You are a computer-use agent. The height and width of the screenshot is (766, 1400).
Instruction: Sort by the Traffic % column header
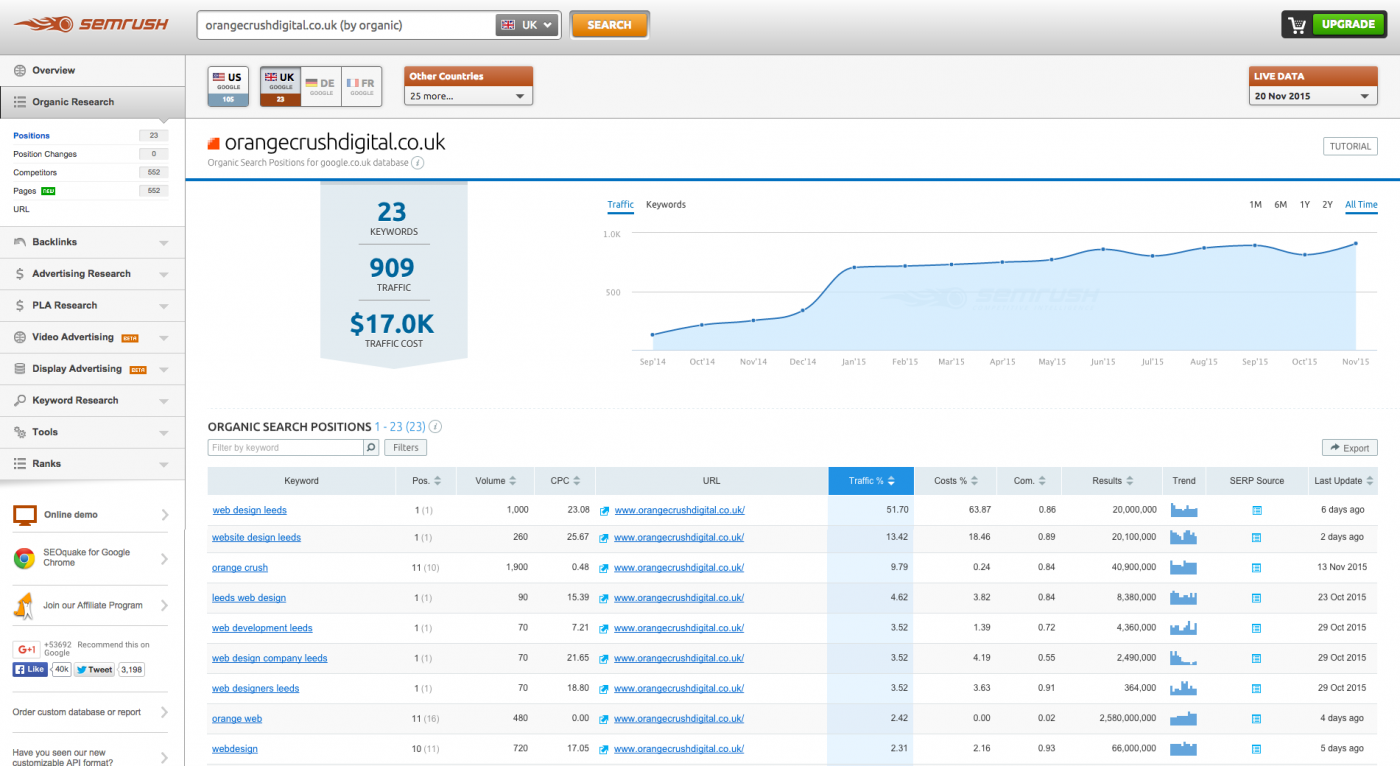click(x=872, y=481)
